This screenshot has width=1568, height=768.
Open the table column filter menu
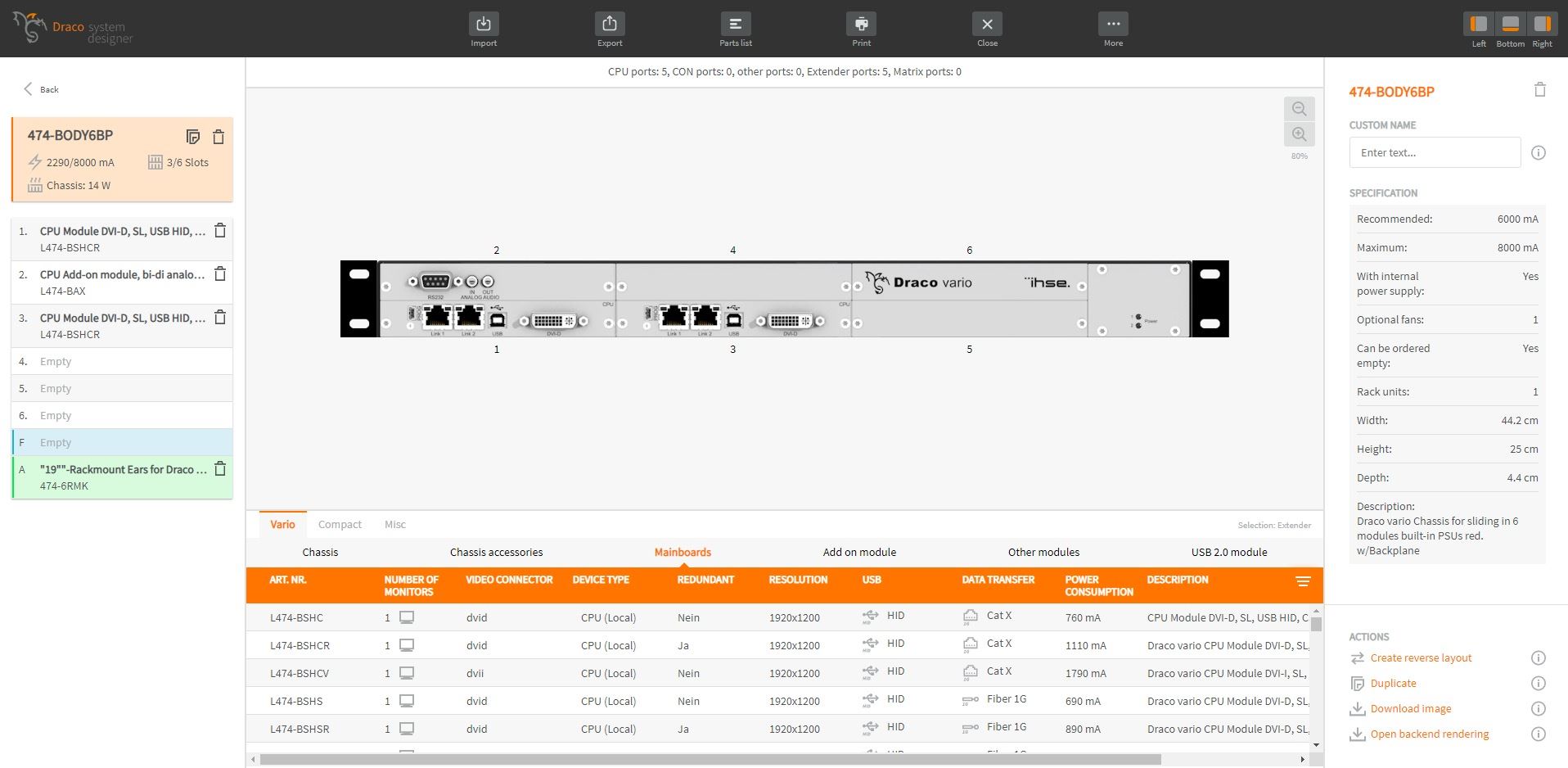1303,581
